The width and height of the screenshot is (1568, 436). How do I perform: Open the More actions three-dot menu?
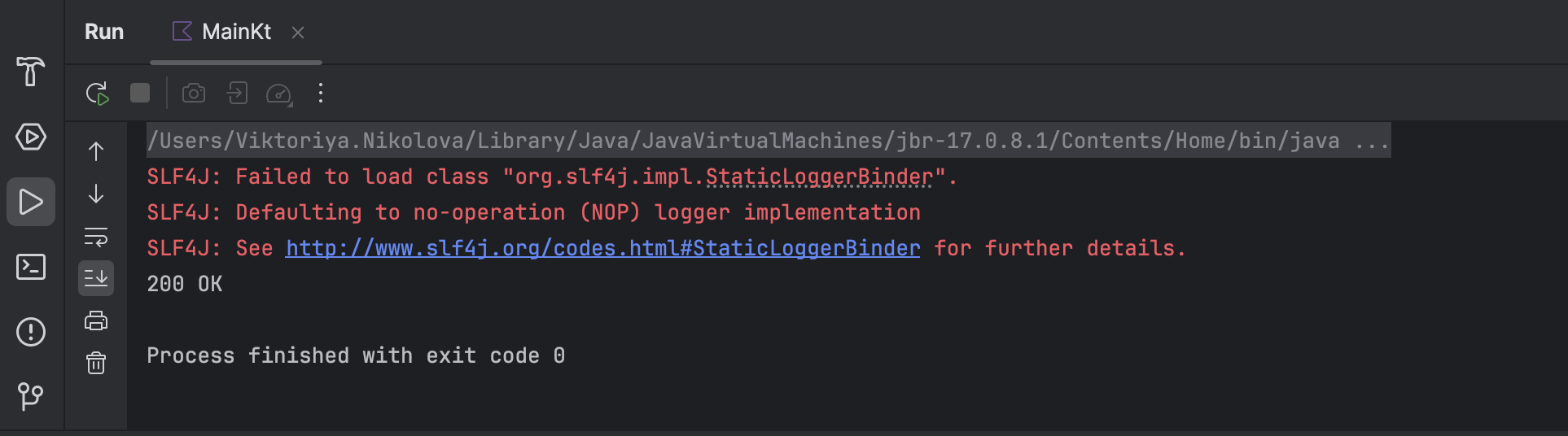(x=321, y=93)
